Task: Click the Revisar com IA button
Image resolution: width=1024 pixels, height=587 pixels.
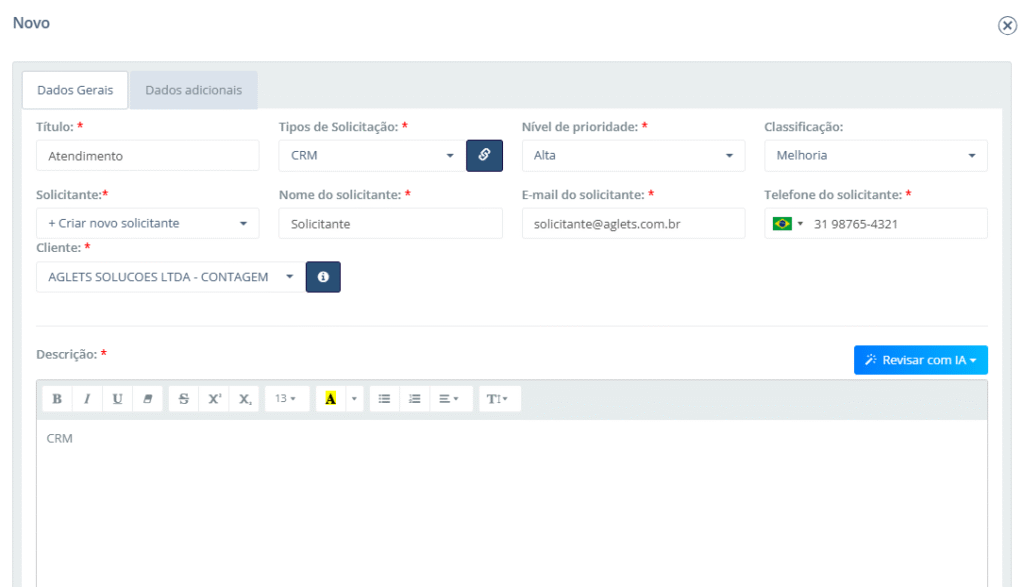Action: click(920, 360)
